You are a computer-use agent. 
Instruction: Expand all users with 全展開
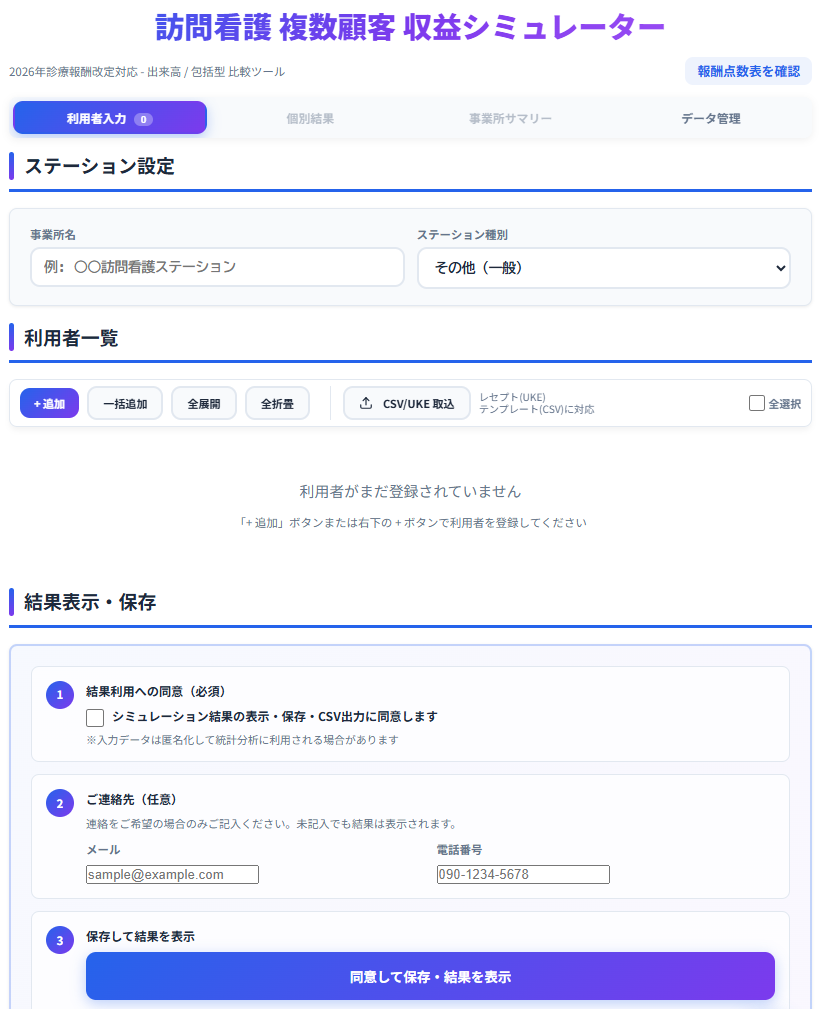click(x=204, y=403)
